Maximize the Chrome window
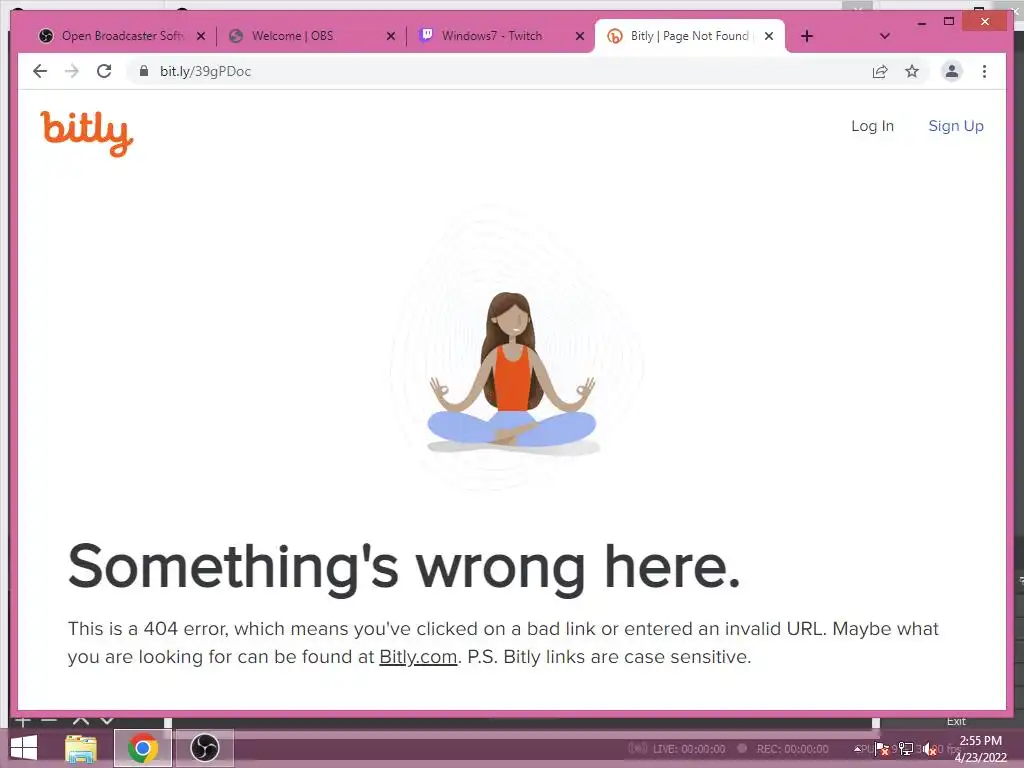Viewport: 1024px width, 768px height. click(x=949, y=22)
